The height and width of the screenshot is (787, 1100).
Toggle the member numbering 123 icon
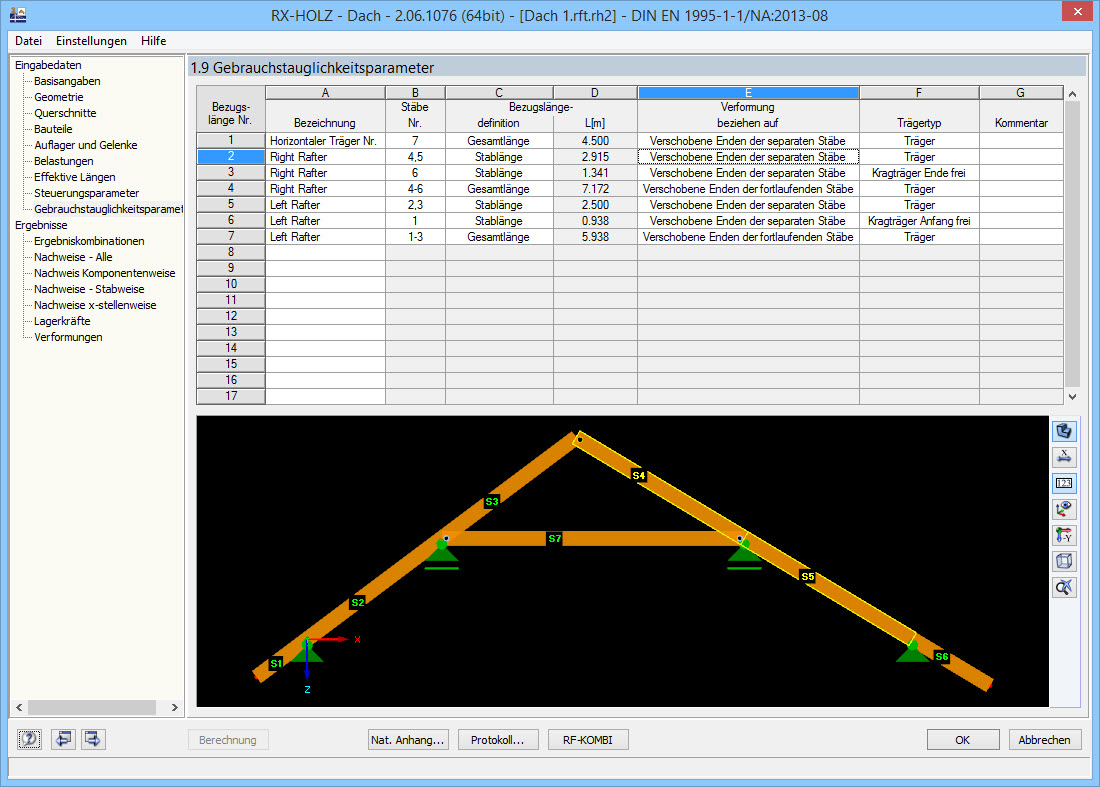[1064, 483]
